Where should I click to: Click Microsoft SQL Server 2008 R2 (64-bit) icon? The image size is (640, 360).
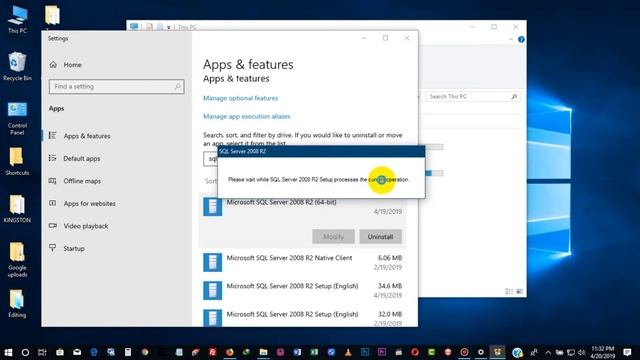coord(213,207)
